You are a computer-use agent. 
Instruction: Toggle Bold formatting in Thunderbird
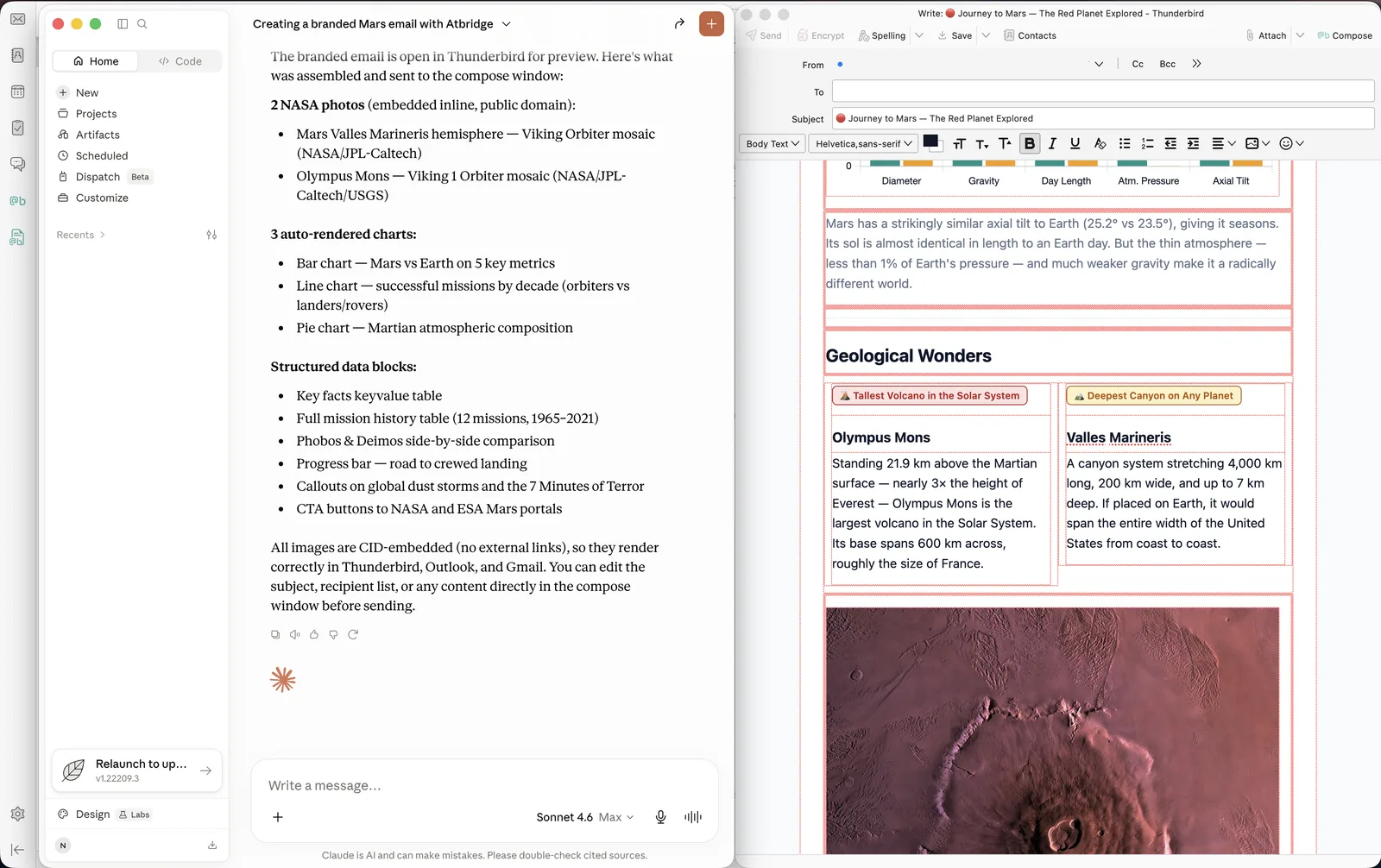point(1030,144)
